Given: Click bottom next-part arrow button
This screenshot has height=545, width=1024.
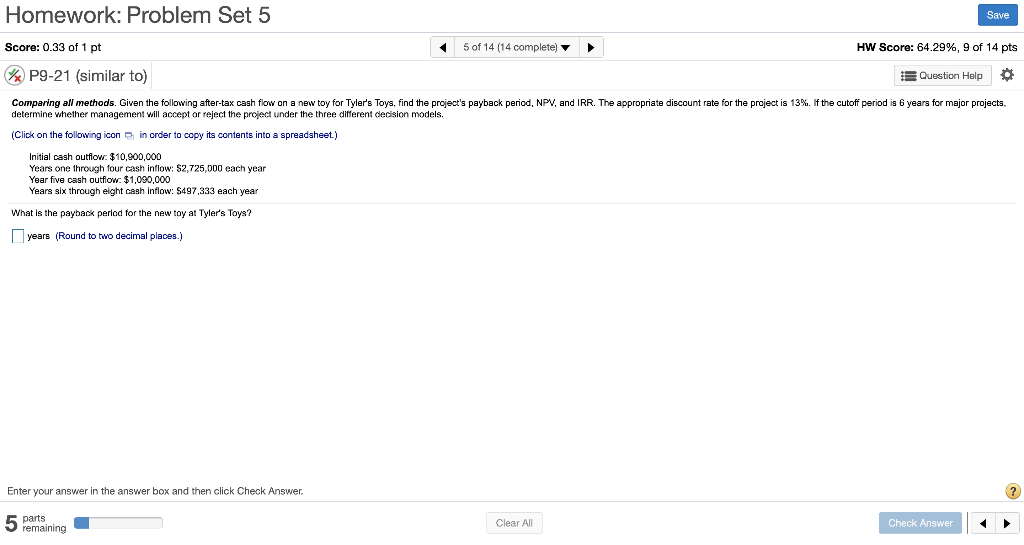Looking at the screenshot, I should pyautogui.click(x=1007, y=523).
